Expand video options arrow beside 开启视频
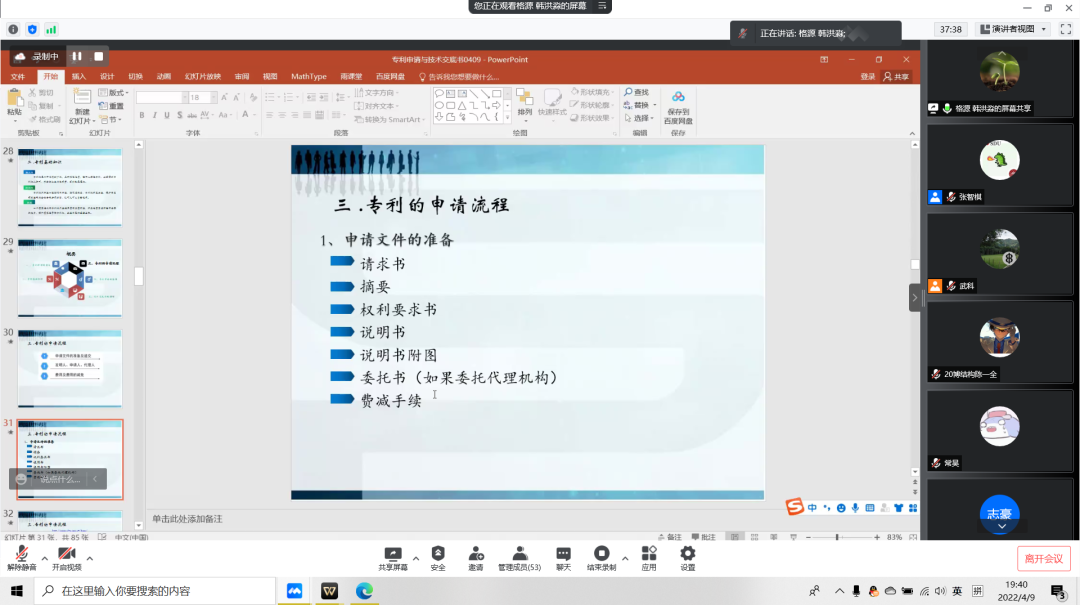 coord(90,558)
